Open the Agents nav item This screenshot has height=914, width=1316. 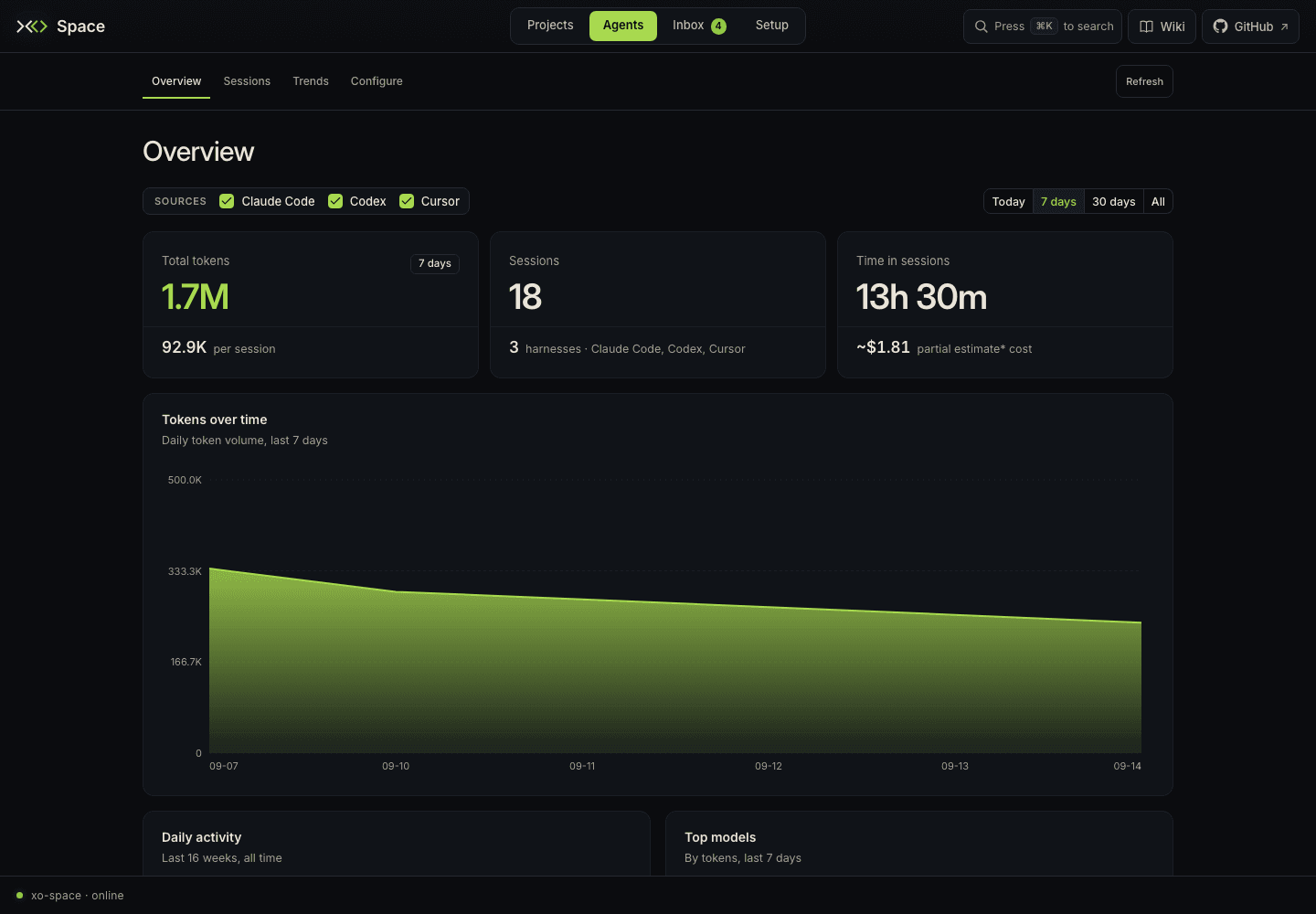(623, 26)
